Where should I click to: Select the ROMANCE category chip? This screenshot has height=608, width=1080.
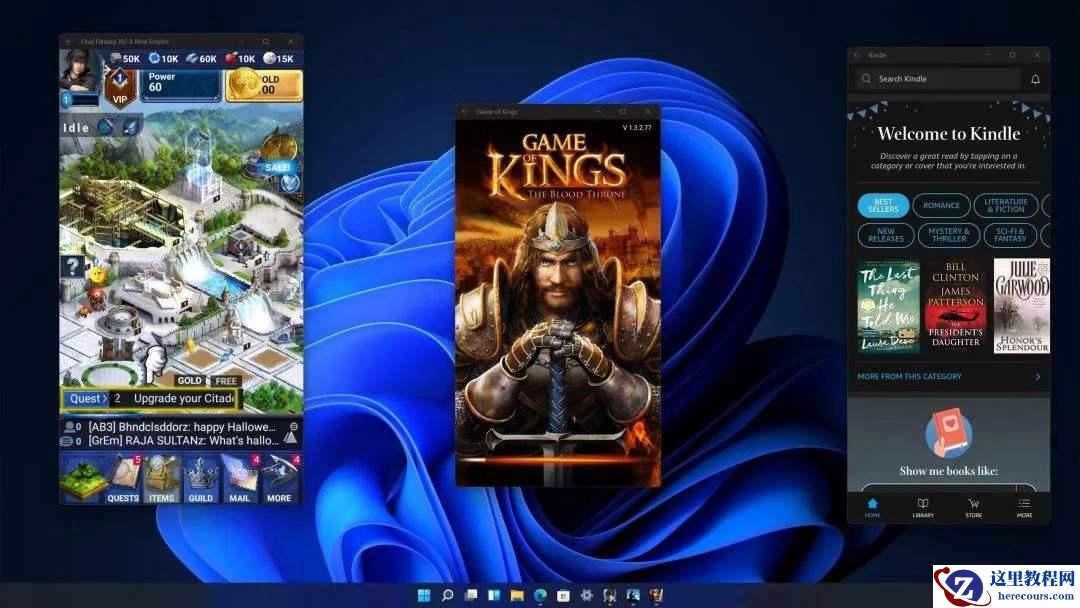(x=941, y=205)
